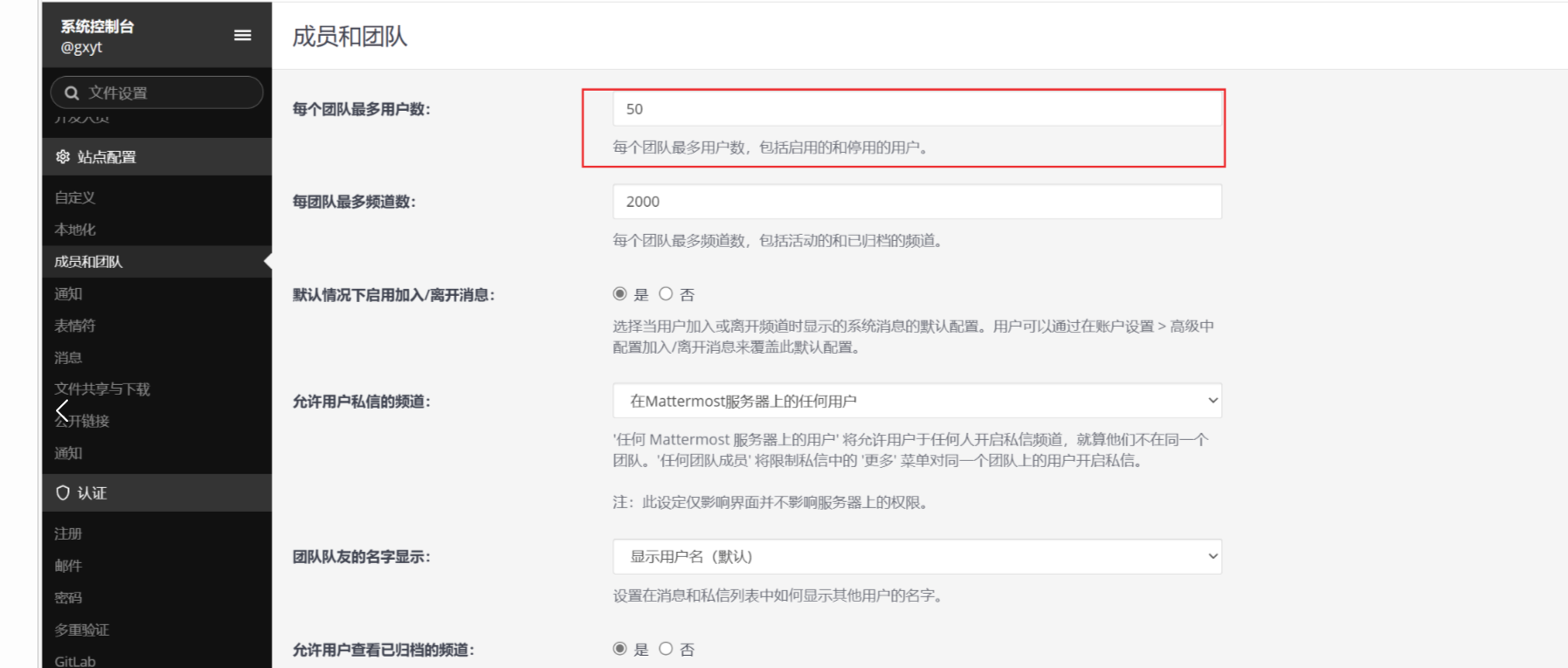Collapse the 认证 section header
This screenshot has width=1568, height=668.
tap(157, 492)
